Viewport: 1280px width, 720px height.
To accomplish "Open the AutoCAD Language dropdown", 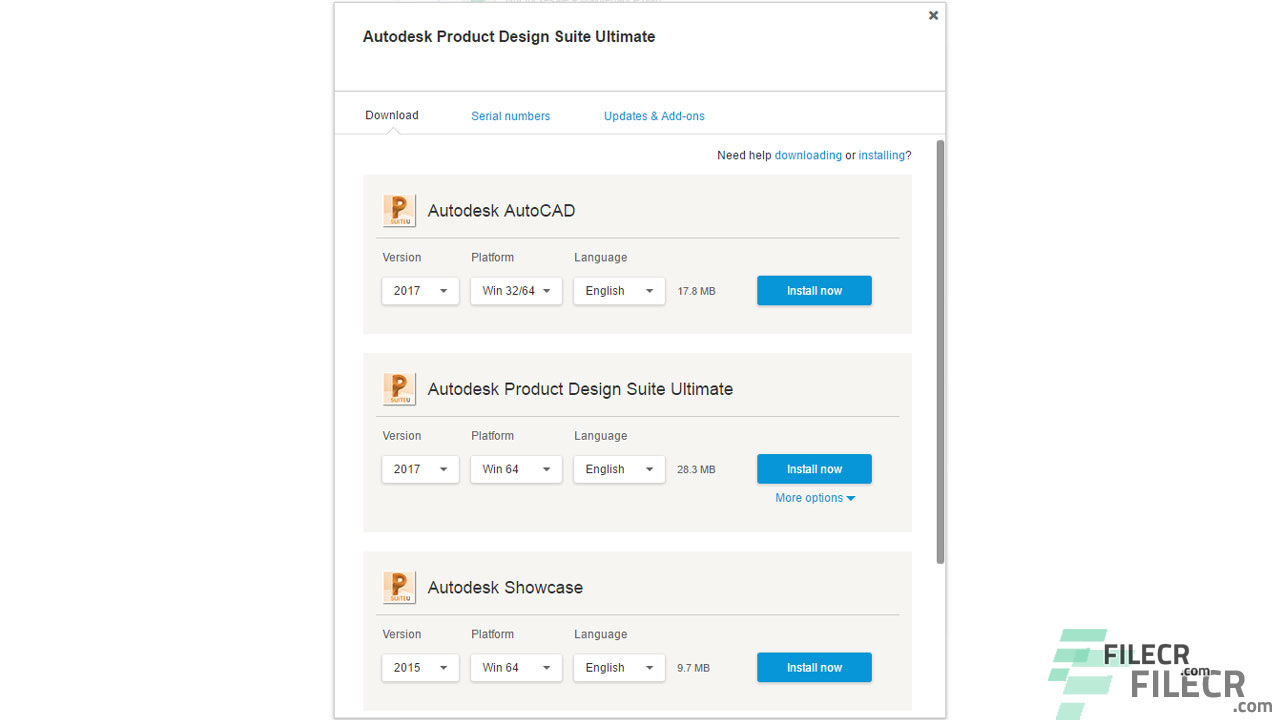I will point(619,291).
